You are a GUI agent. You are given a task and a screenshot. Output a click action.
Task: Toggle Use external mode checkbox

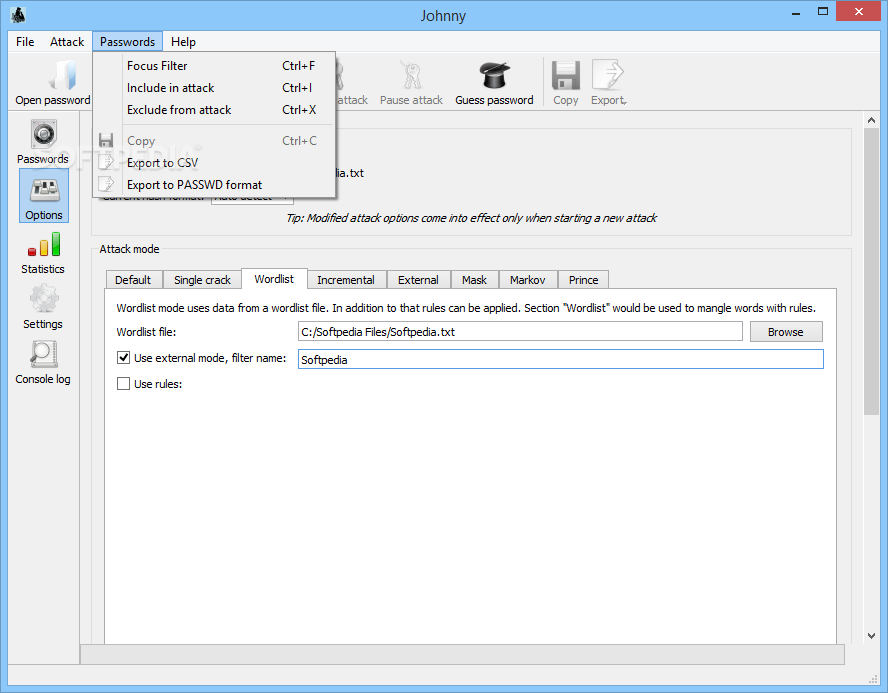click(123, 358)
